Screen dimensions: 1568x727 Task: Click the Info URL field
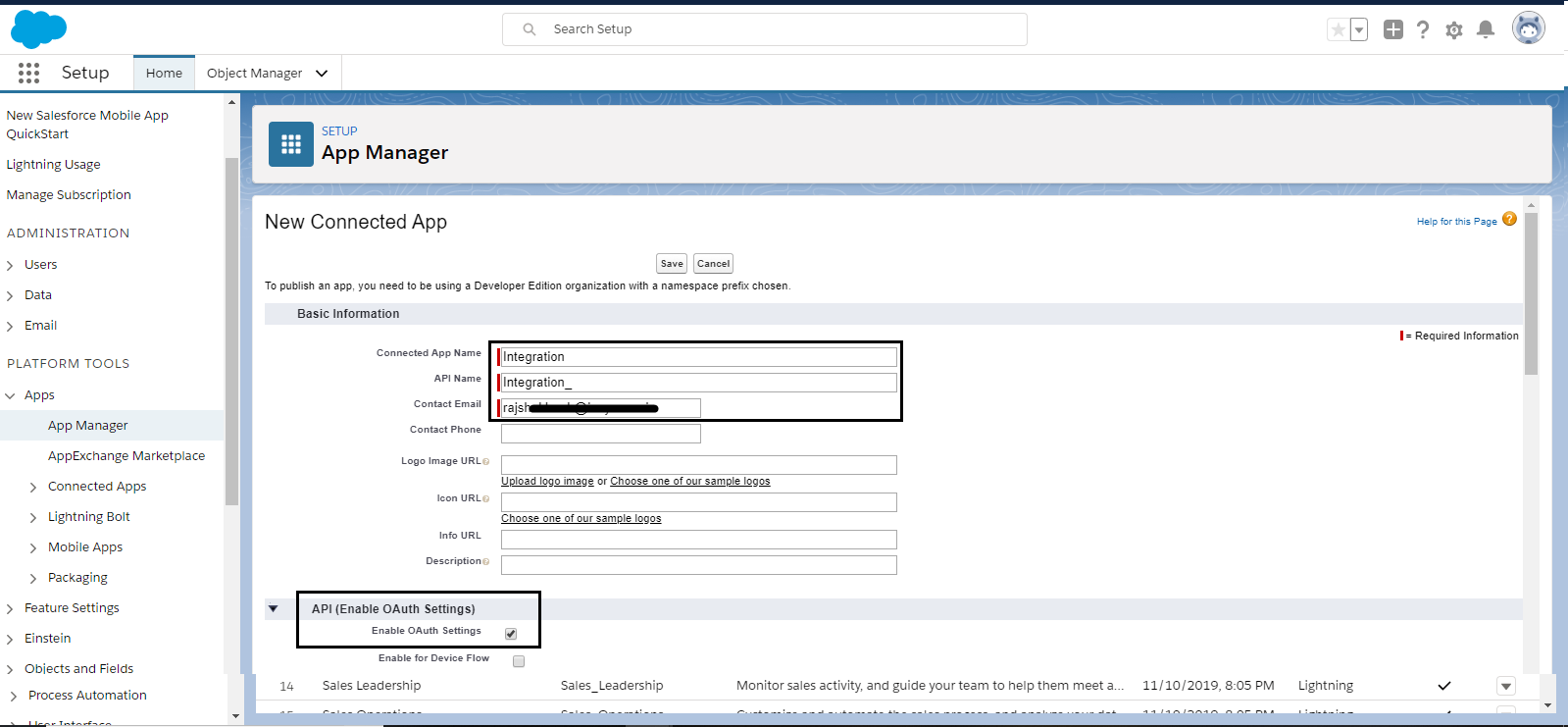click(699, 540)
